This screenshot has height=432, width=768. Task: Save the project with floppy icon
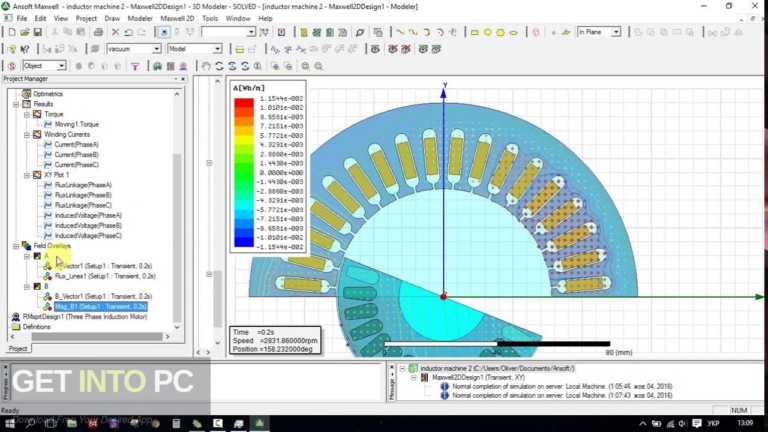click(x=37, y=32)
